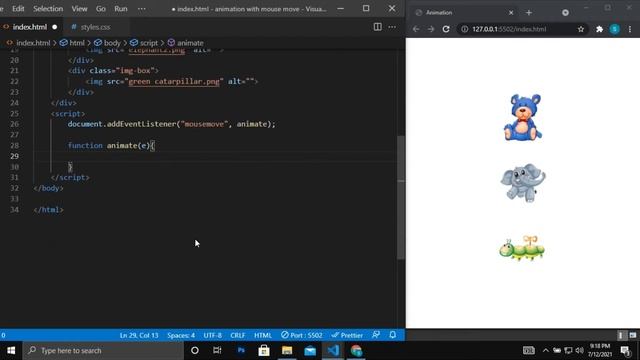Click the editor vertical scrollbar

tap(401, 198)
